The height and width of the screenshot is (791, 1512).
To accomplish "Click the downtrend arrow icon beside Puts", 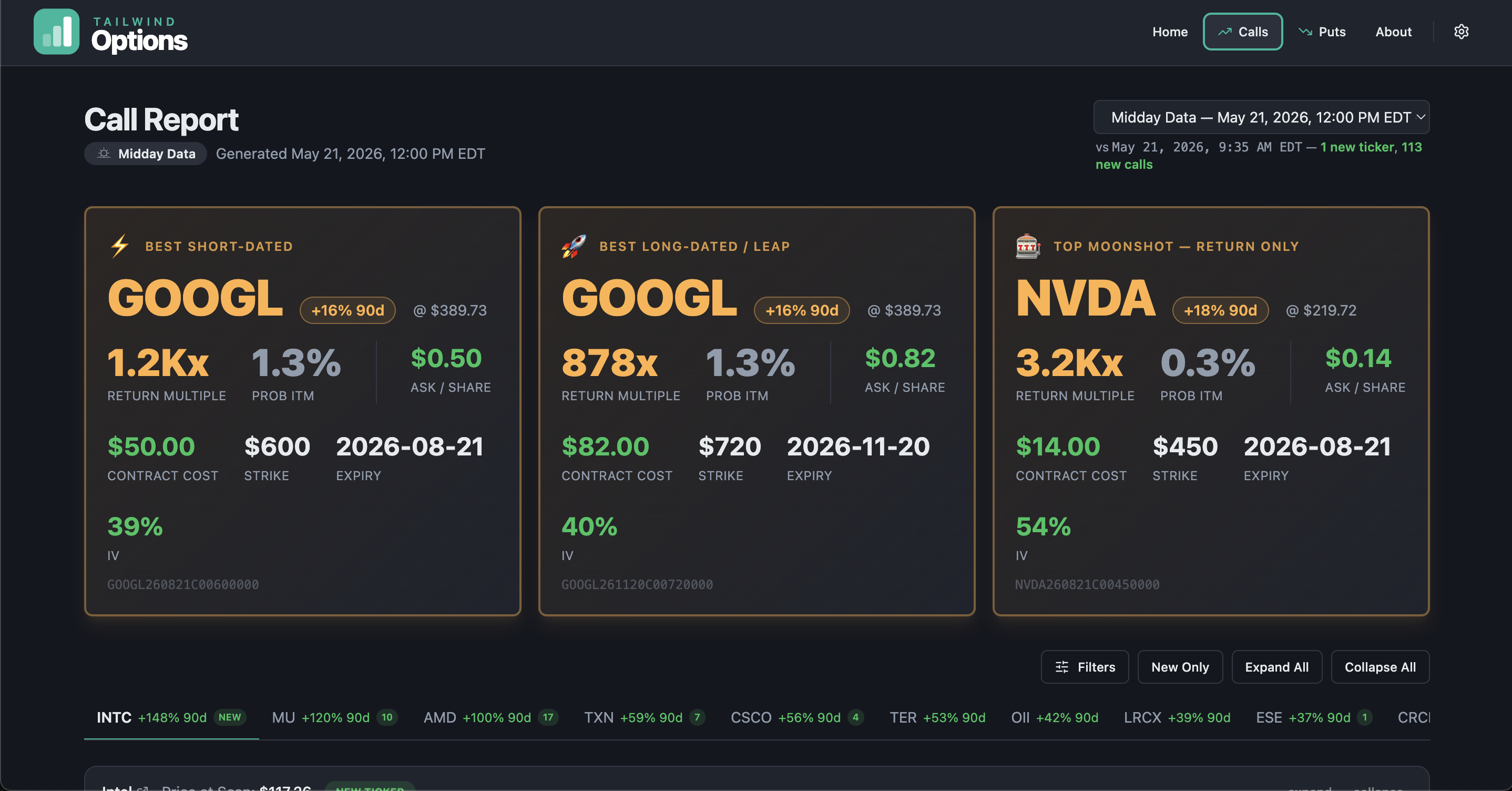I will 1305,32.
